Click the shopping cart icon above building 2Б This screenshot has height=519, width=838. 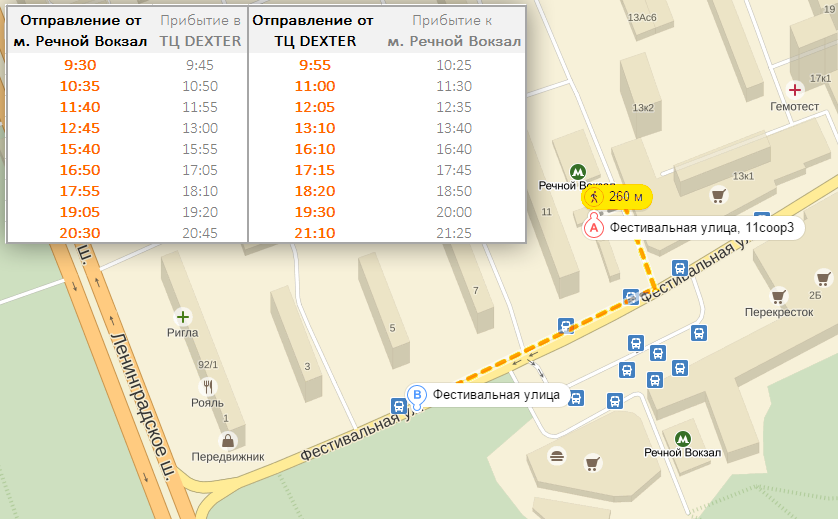(824, 278)
